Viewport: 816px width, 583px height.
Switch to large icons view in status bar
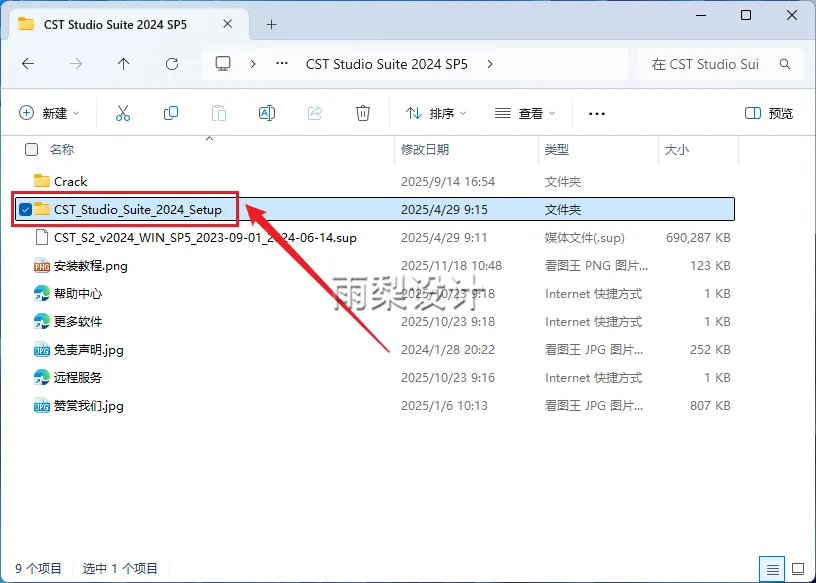click(x=798, y=569)
